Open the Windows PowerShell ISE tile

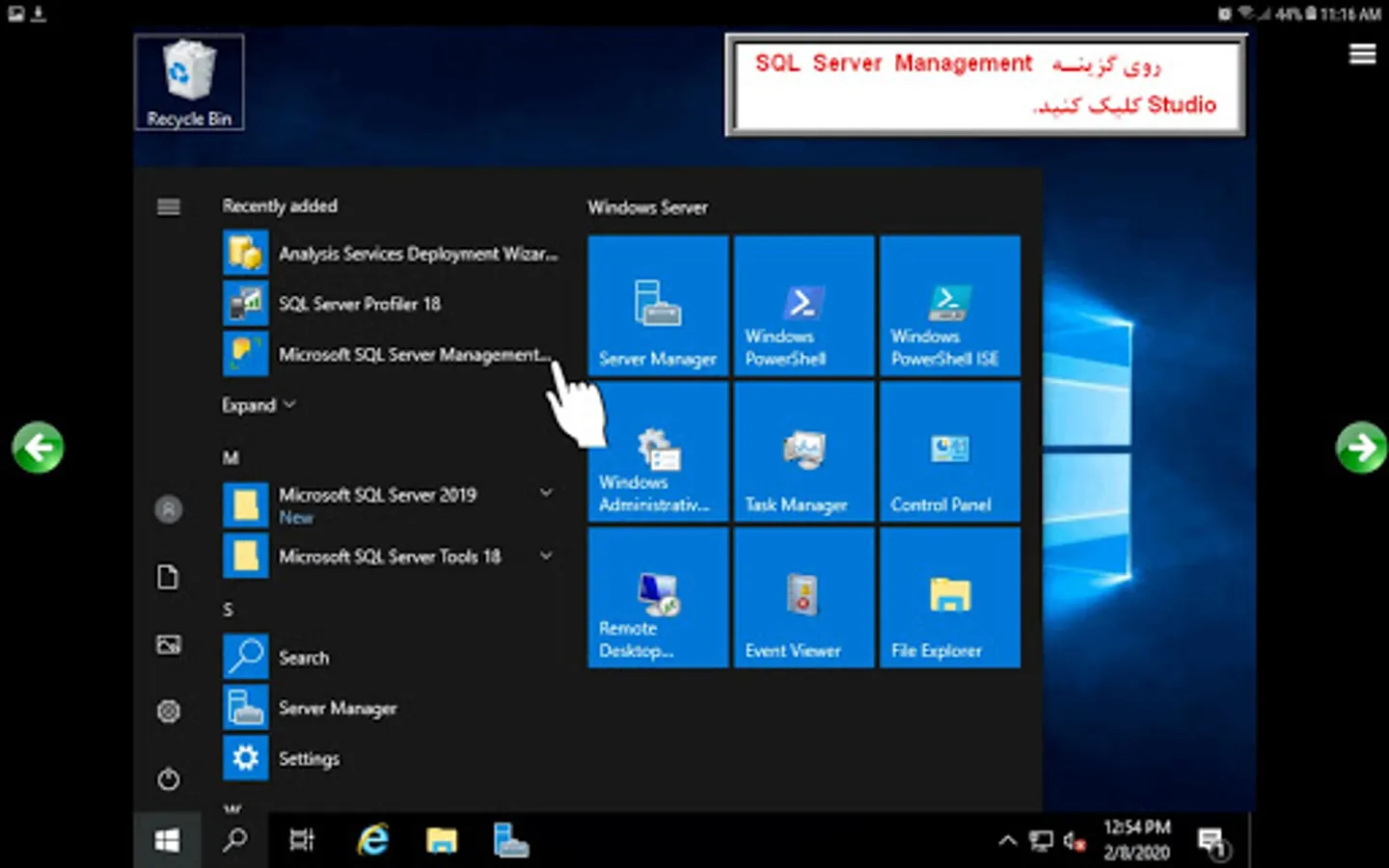pos(949,305)
